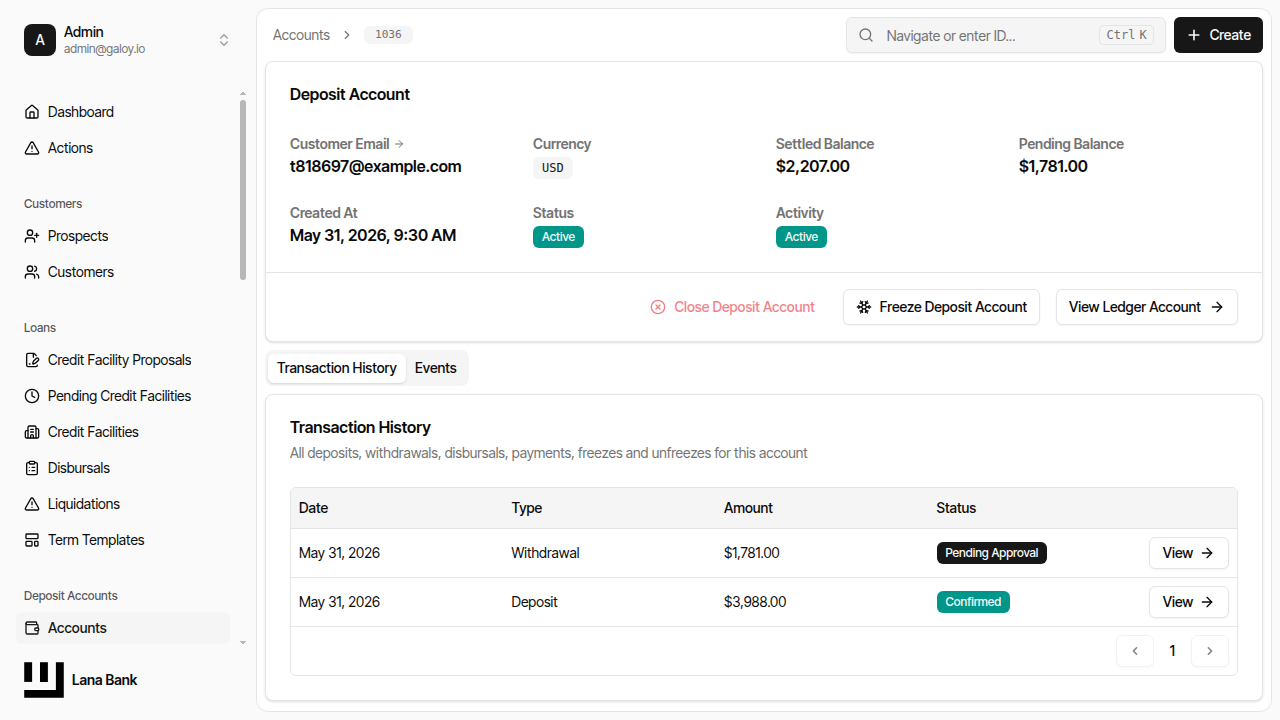Click the Accounts breadcrumb link
1280x720 pixels.
301,35
